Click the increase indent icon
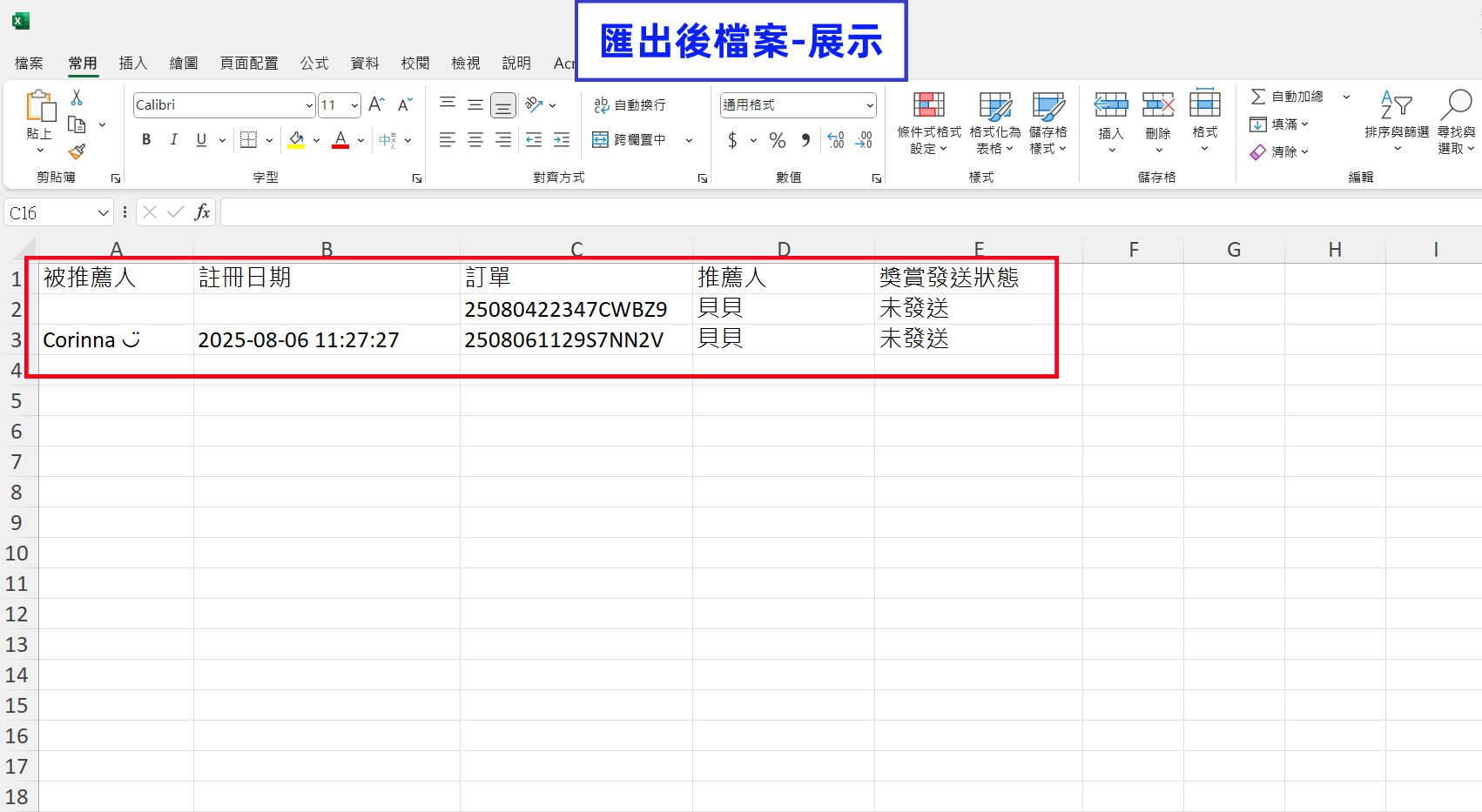 click(x=562, y=139)
